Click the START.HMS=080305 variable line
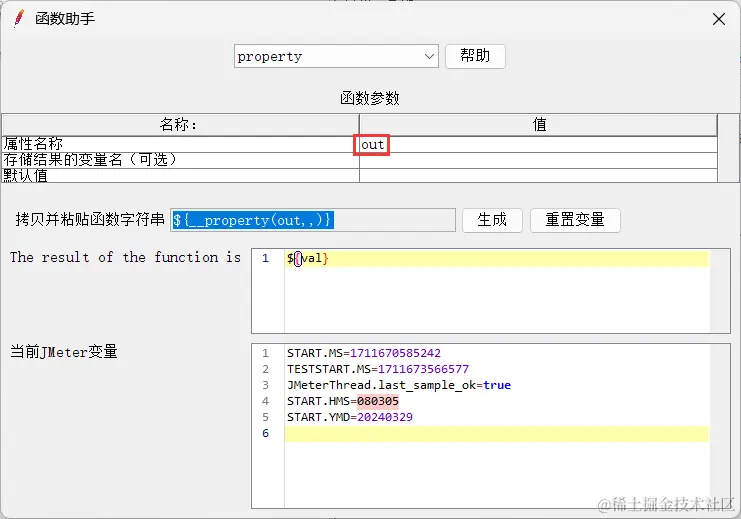The width and height of the screenshot is (741, 519). [343, 401]
